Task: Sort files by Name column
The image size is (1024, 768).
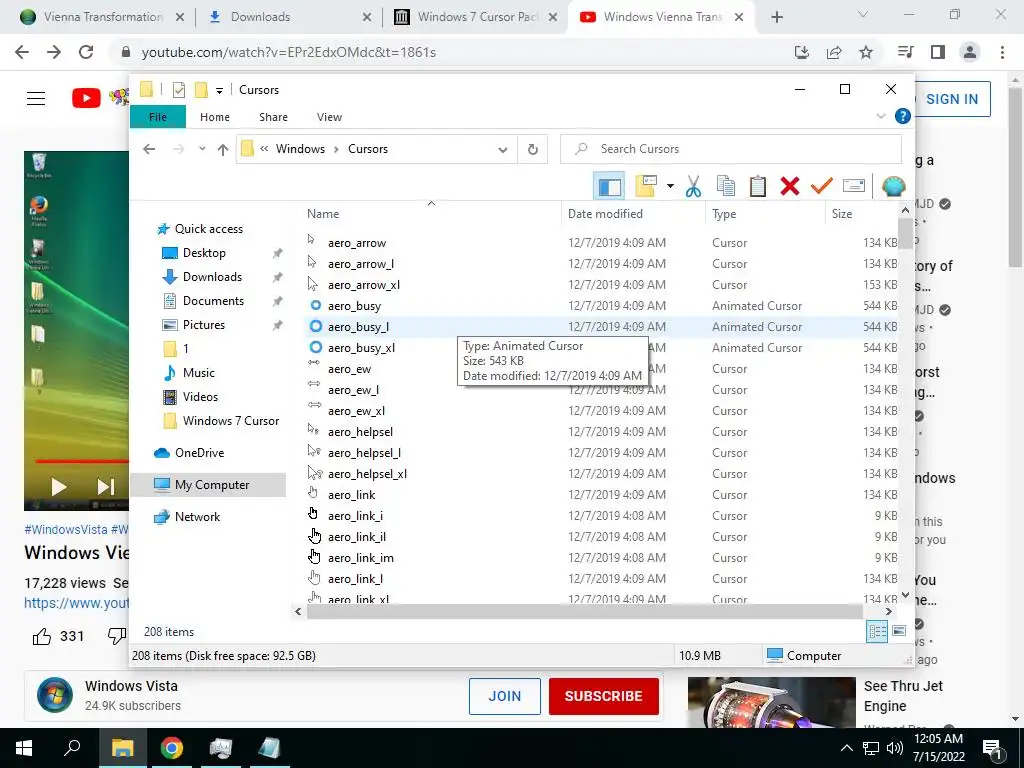Action: click(x=323, y=214)
